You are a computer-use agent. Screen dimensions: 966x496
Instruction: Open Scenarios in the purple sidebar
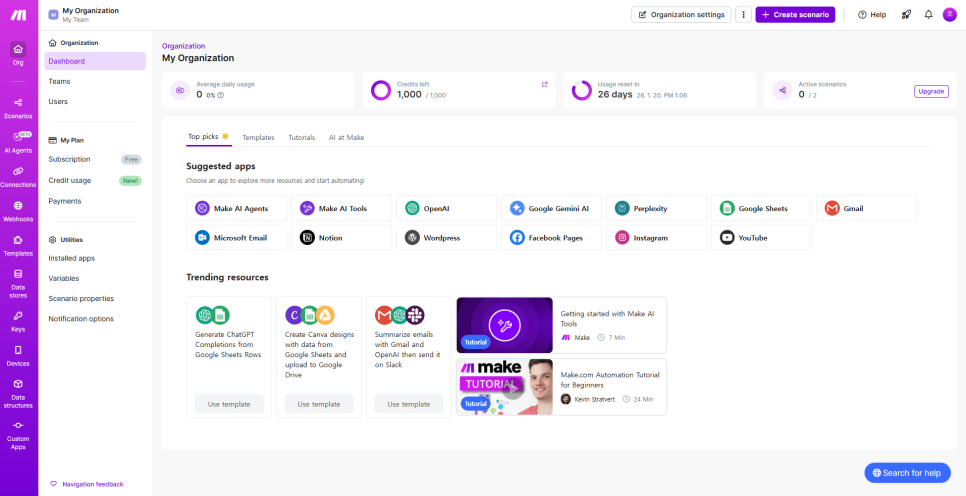point(18,108)
